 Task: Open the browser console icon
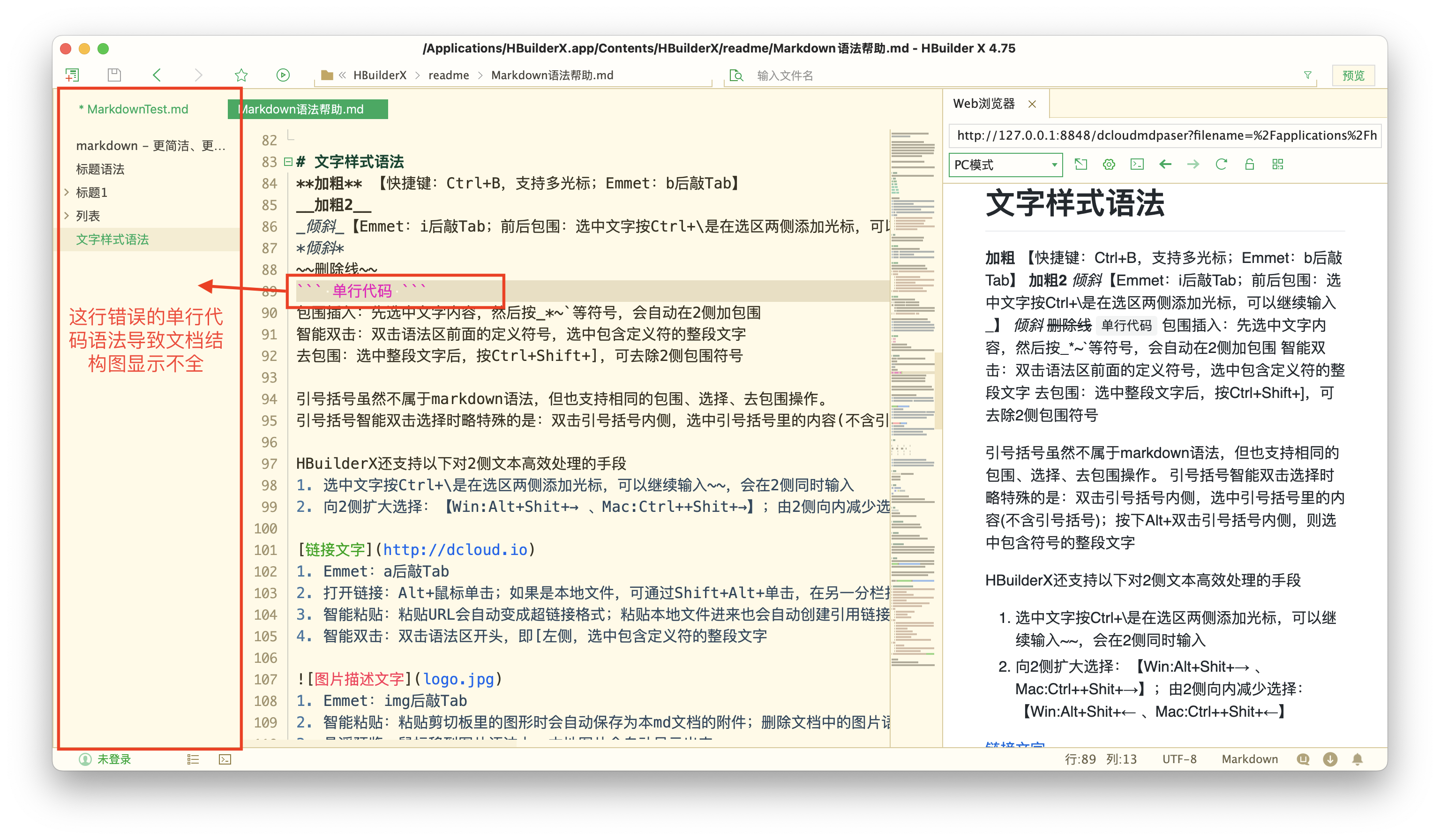(x=1137, y=165)
